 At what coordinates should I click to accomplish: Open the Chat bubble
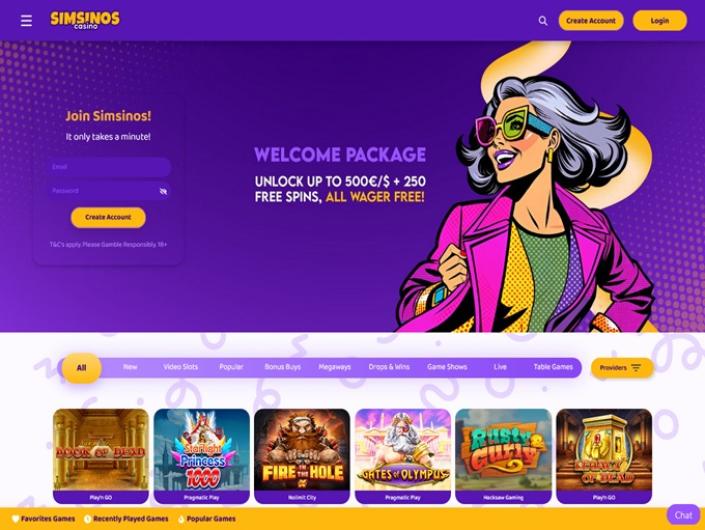(683, 515)
